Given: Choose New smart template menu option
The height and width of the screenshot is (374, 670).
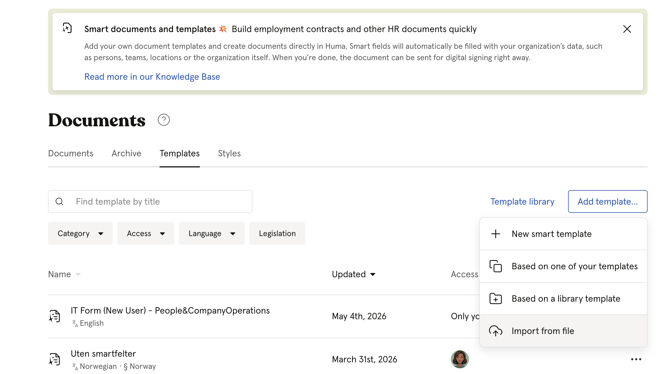Looking at the screenshot, I should tap(563, 234).
